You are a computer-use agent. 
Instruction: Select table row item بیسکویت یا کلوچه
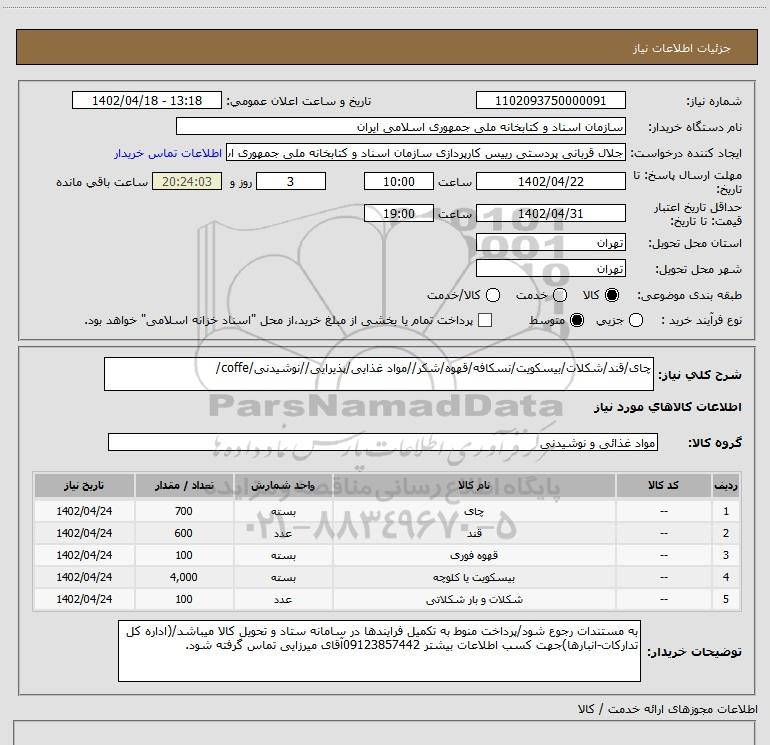tap(387, 578)
